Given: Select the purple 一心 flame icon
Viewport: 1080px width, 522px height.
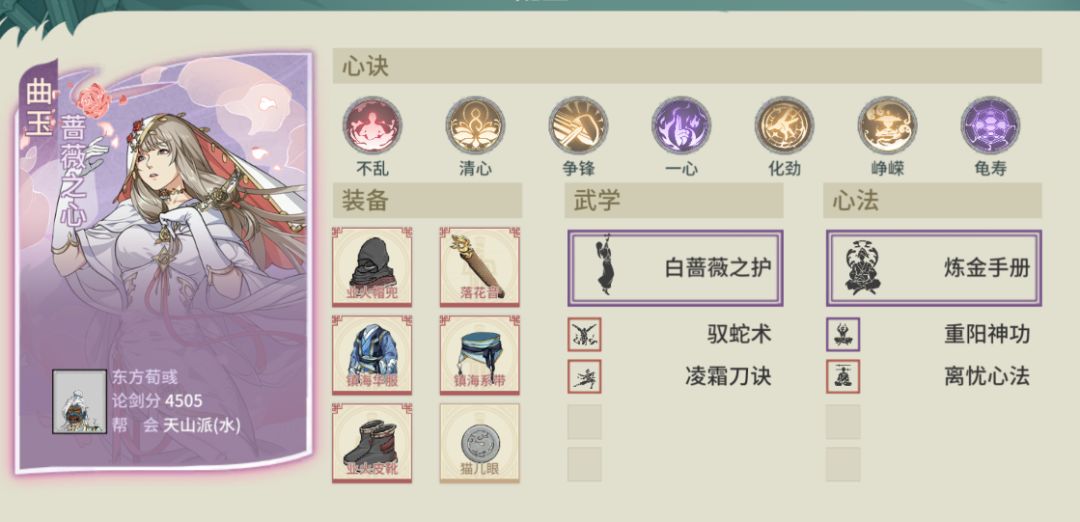Looking at the screenshot, I should (681, 125).
